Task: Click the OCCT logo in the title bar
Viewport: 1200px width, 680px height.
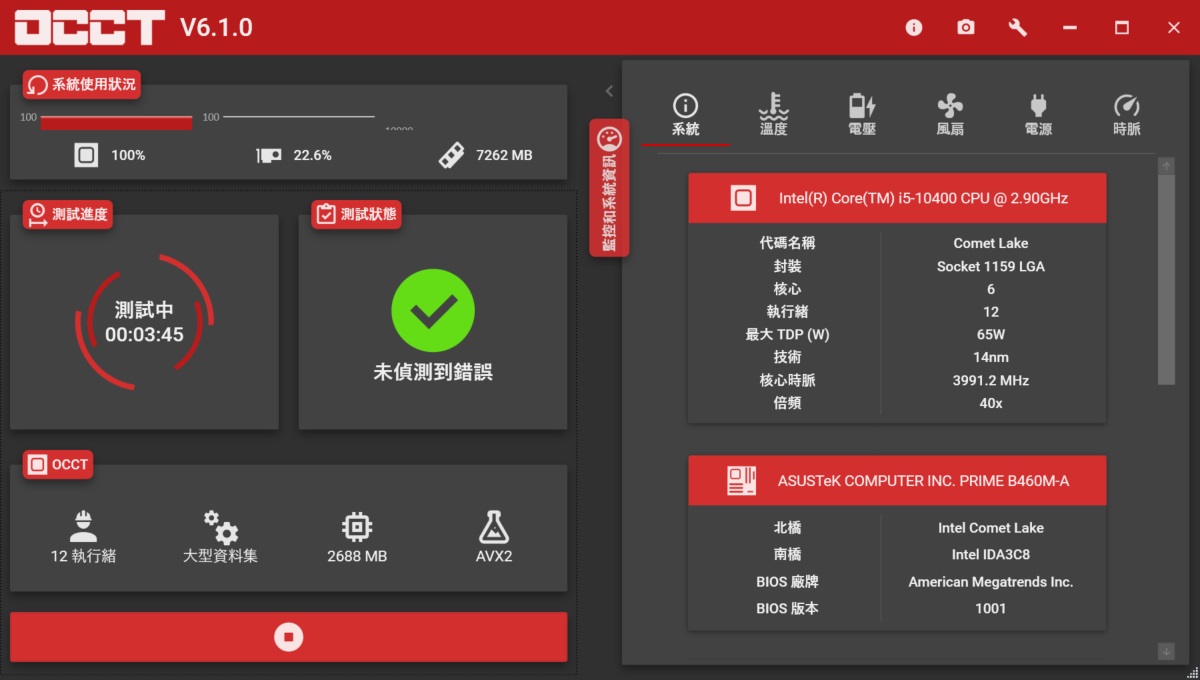Action: coord(89,27)
